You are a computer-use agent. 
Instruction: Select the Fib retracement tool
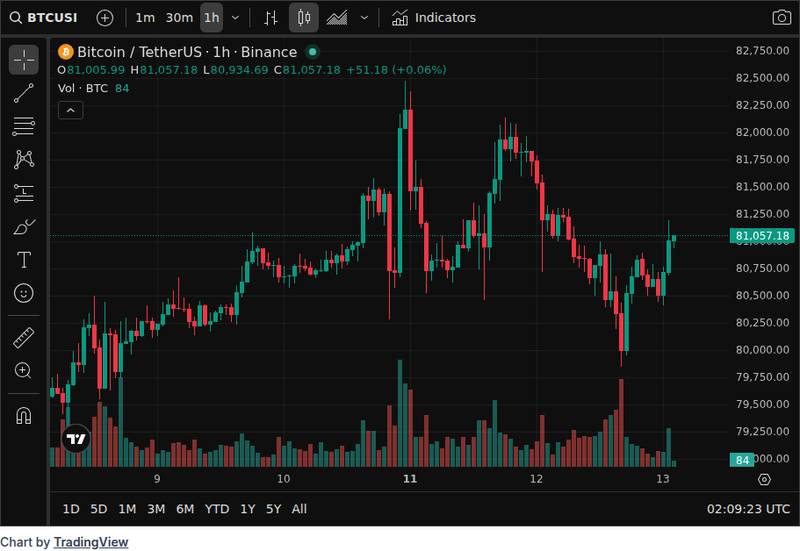click(23, 126)
